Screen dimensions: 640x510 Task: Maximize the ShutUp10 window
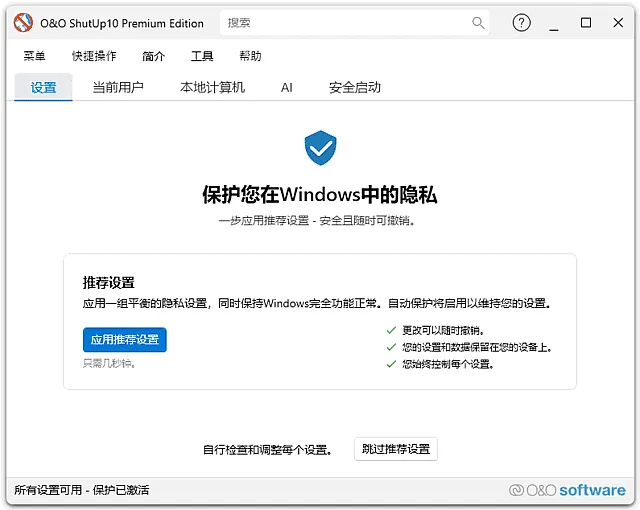pyautogui.click(x=586, y=23)
